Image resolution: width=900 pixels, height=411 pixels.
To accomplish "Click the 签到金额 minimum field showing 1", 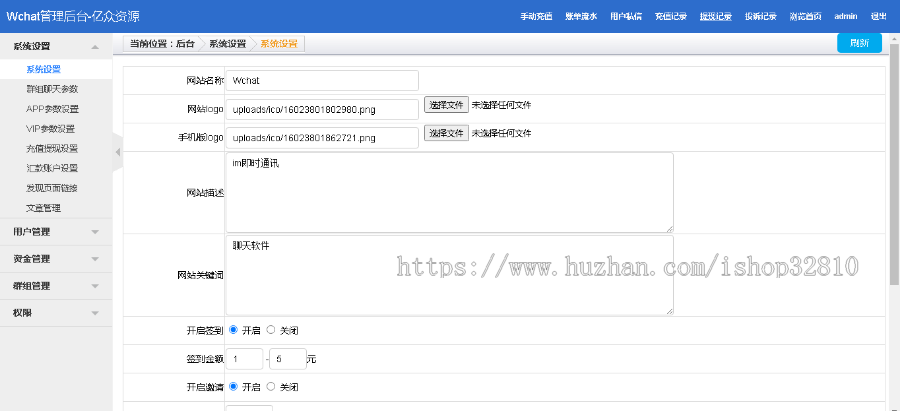I will coord(245,359).
